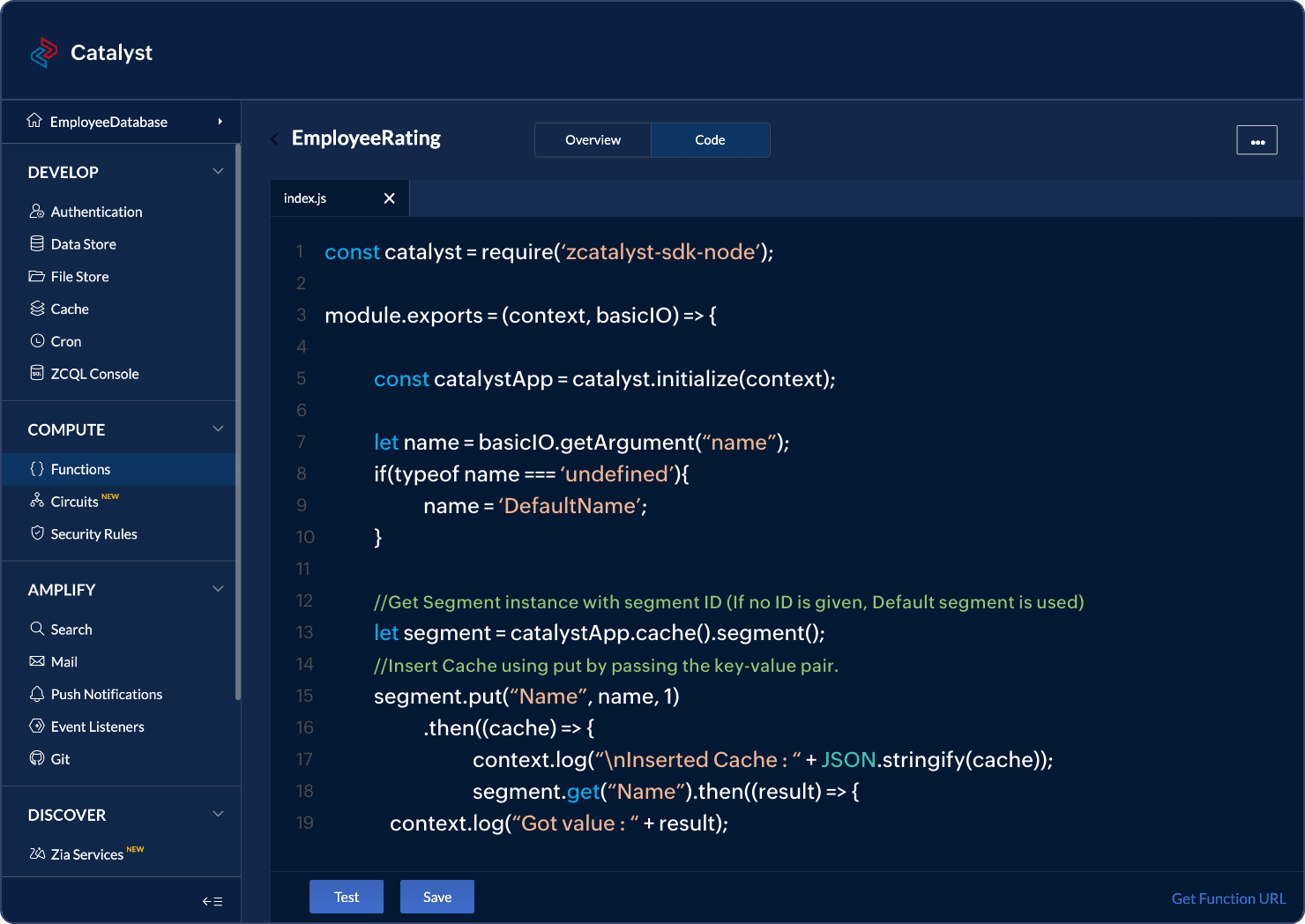Click the Get Function URL link
Screen dimensions: 1305x924
click(1228, 898)
